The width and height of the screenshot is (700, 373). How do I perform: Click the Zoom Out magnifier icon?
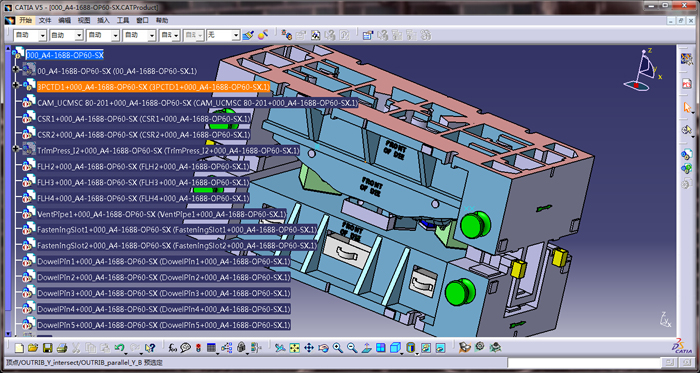pos(352,348)
